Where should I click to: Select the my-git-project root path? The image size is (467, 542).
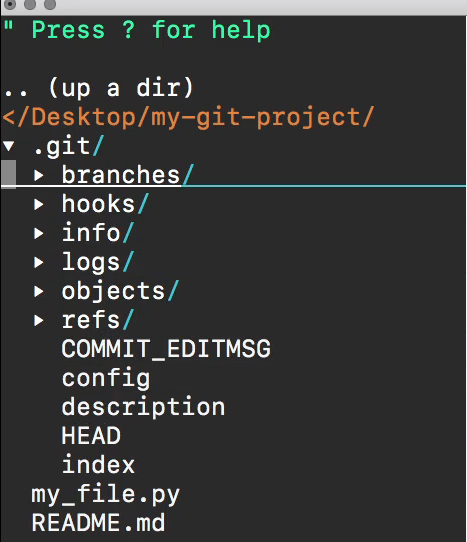(x=188, y=118)
